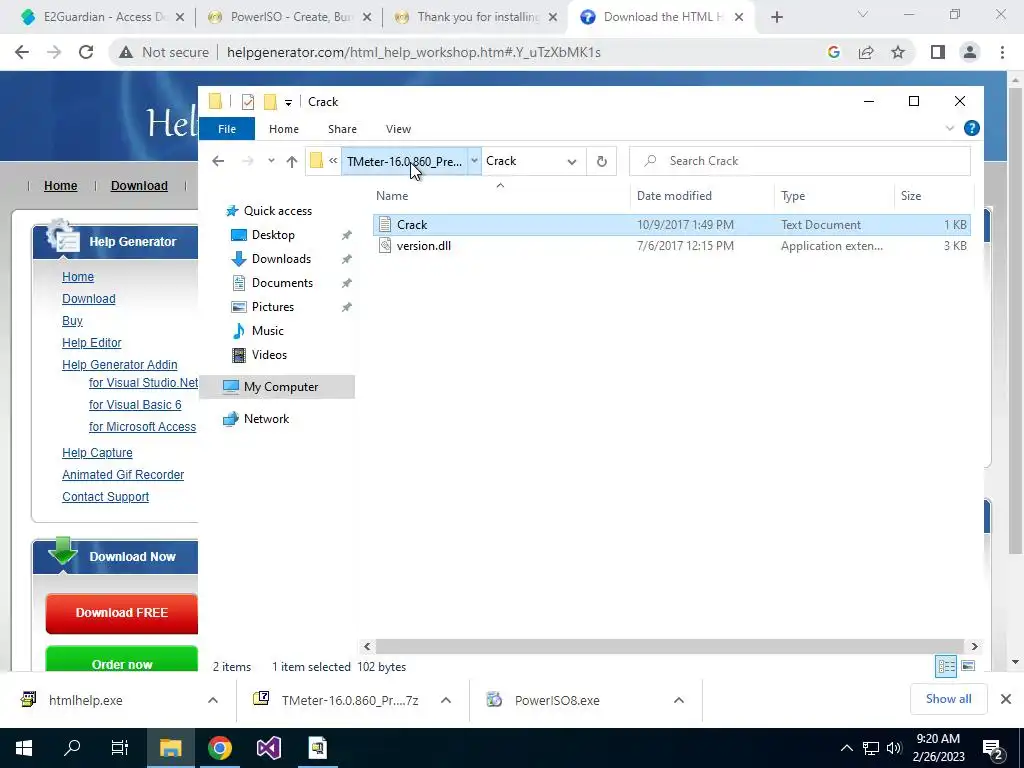
Task: Open Music folder in navigation pane
Action: click(x=268, y=331)
